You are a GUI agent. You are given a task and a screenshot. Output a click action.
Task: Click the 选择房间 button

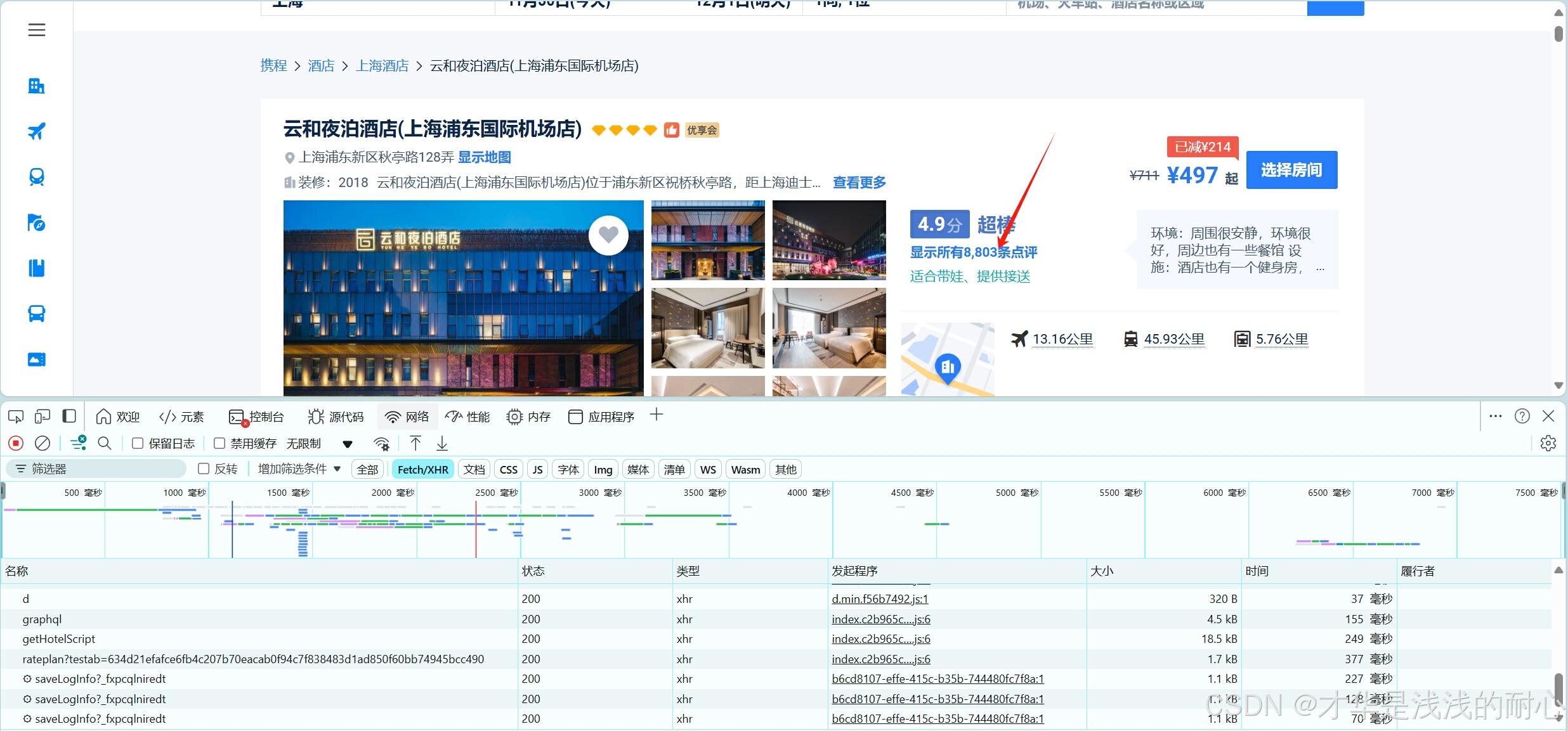coord(1291,170)
